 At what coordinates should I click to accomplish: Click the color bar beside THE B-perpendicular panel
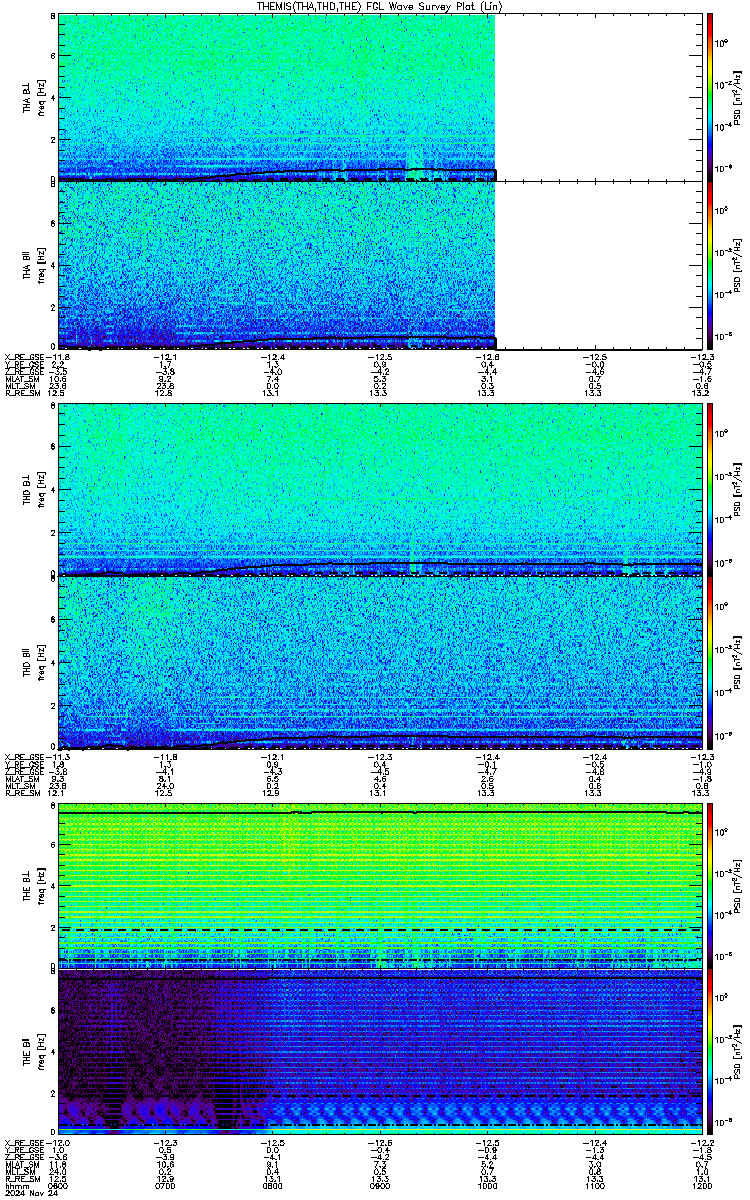[x=710, y=886]
